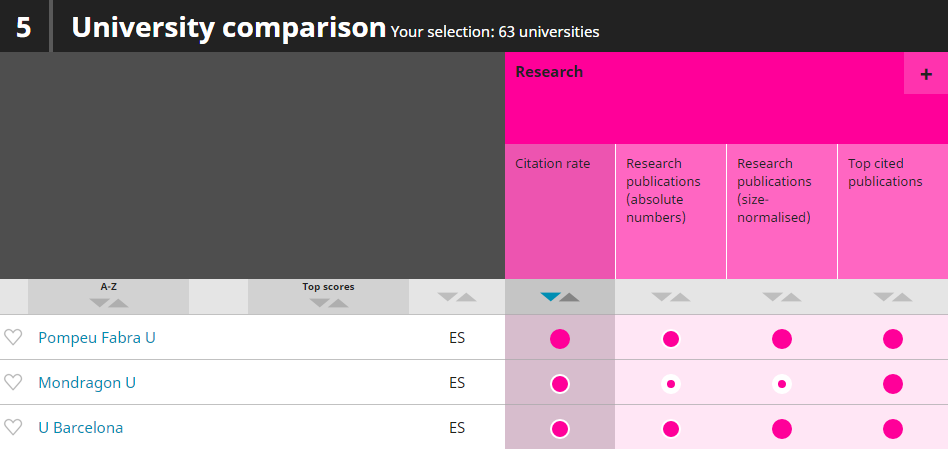Favorite Mondragon U with heart icon
The image size is (948, 449).
pyautogui.click(x=13, y=382)
